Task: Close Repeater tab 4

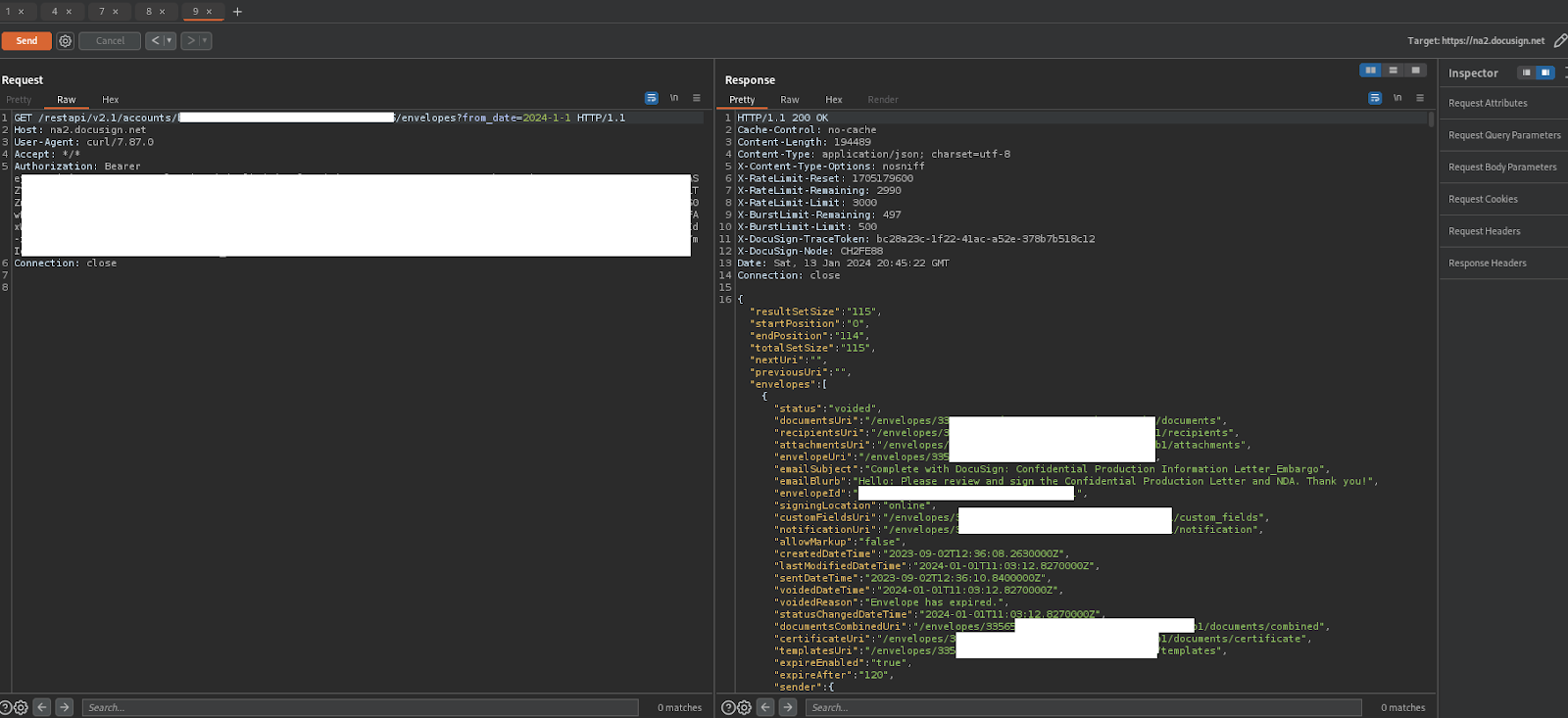Action: click(69, 12)
